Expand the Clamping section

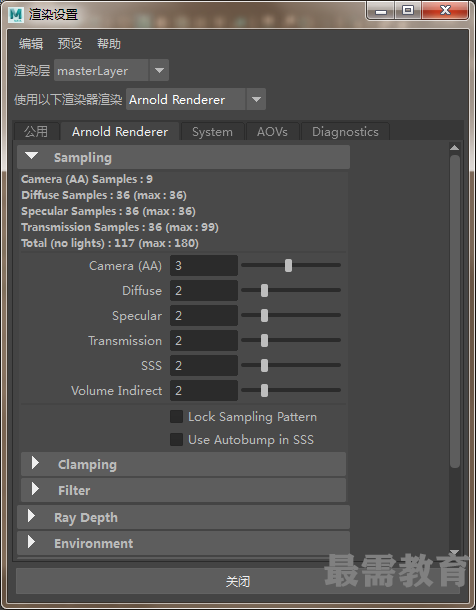183,464
